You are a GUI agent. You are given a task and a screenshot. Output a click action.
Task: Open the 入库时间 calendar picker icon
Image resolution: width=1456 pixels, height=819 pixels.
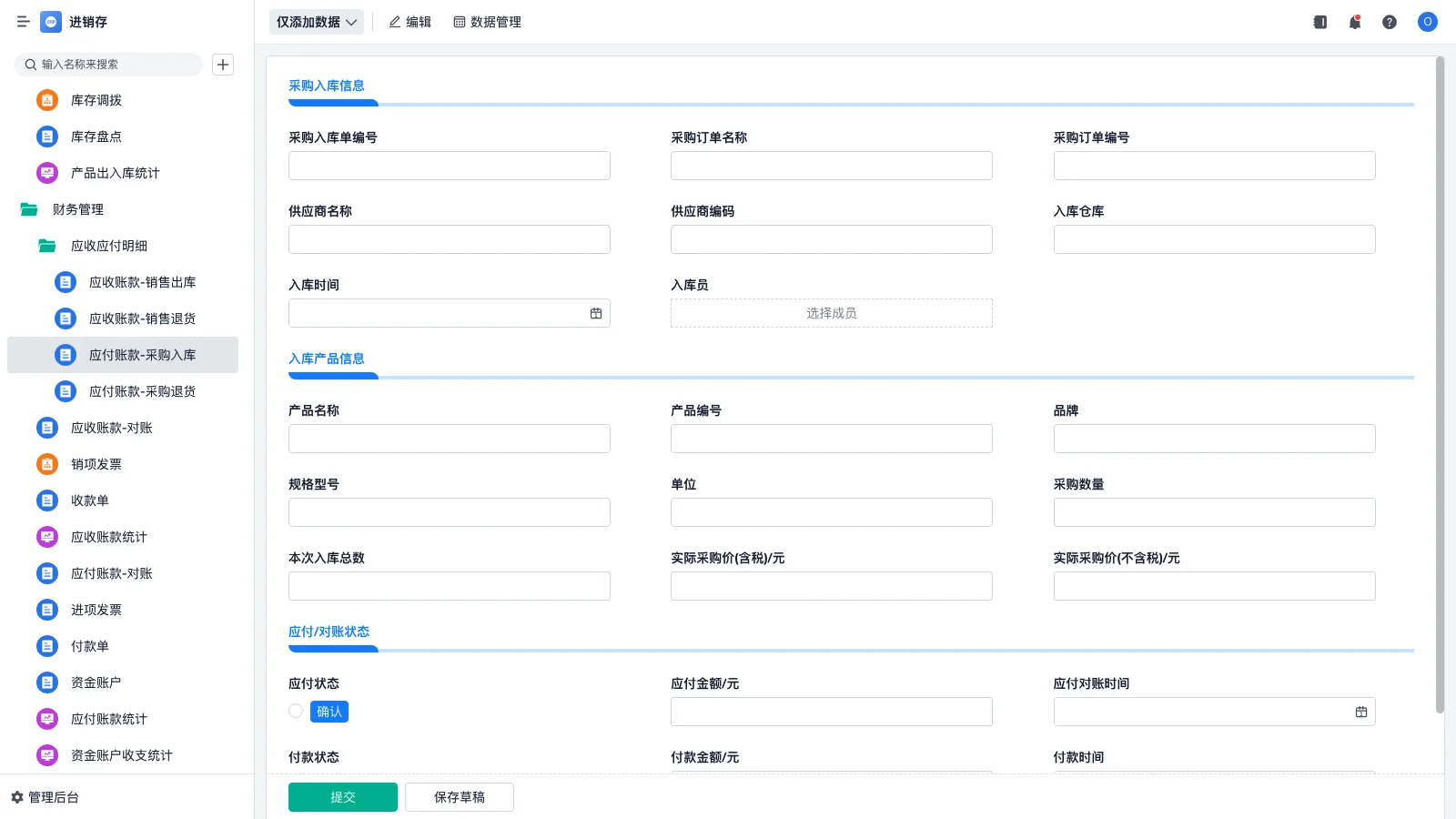coord(596,312)
